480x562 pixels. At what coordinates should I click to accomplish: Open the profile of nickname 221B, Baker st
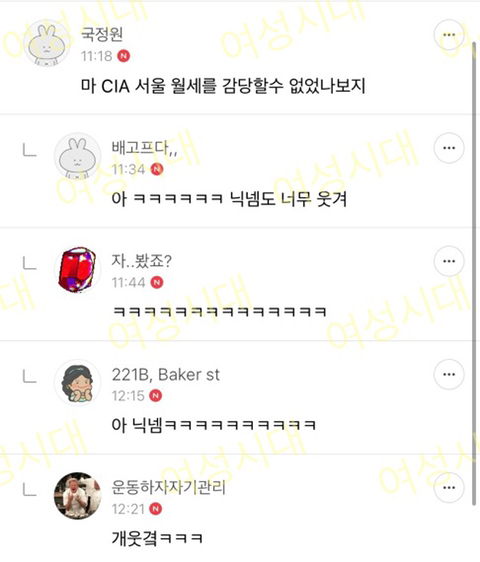point(166,375)
